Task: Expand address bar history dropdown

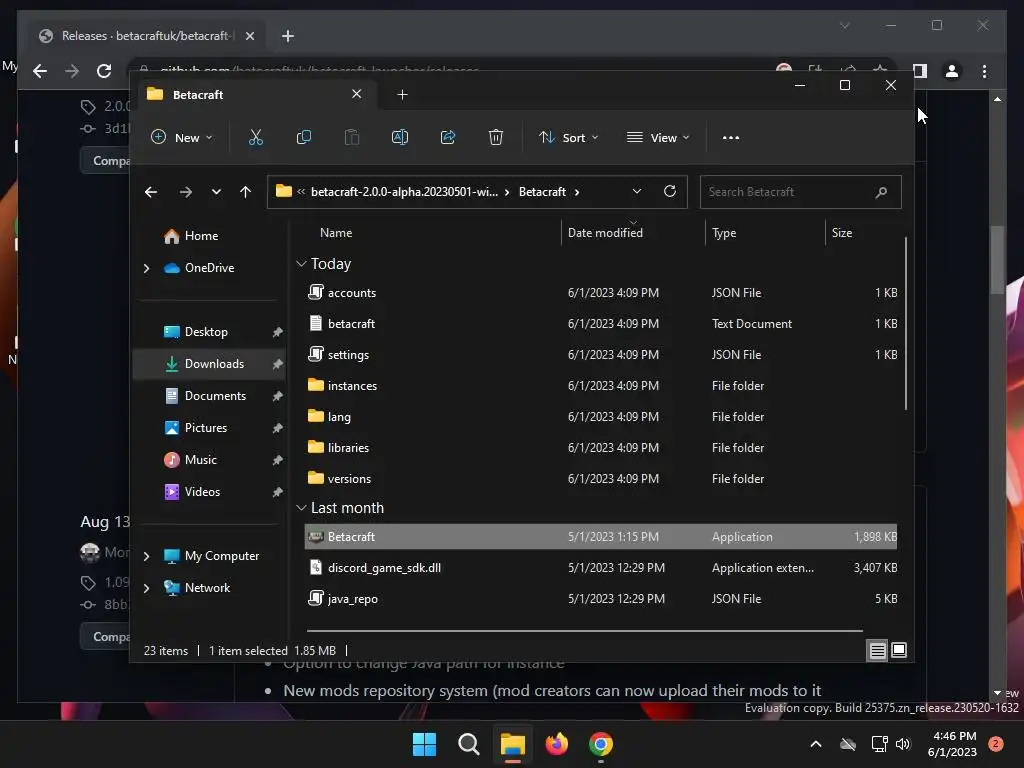Action: pos(637,191)
